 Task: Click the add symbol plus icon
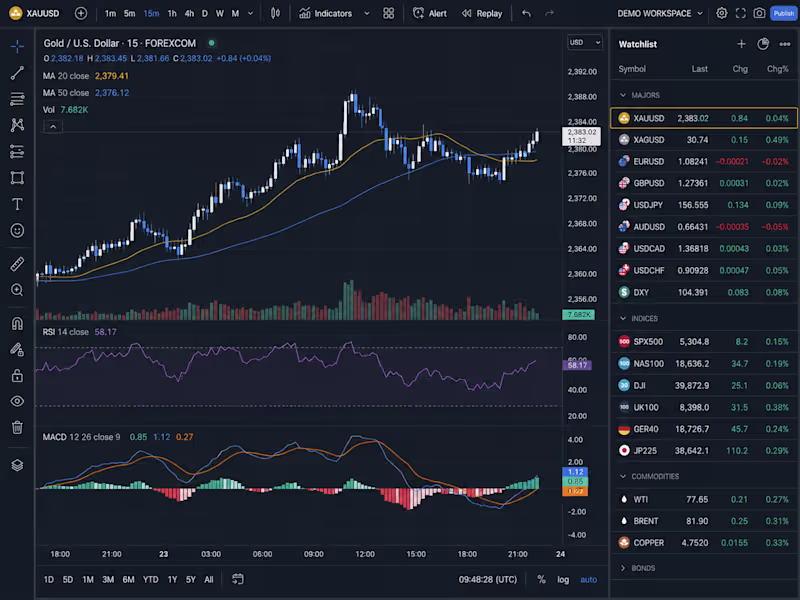point(81,13)
